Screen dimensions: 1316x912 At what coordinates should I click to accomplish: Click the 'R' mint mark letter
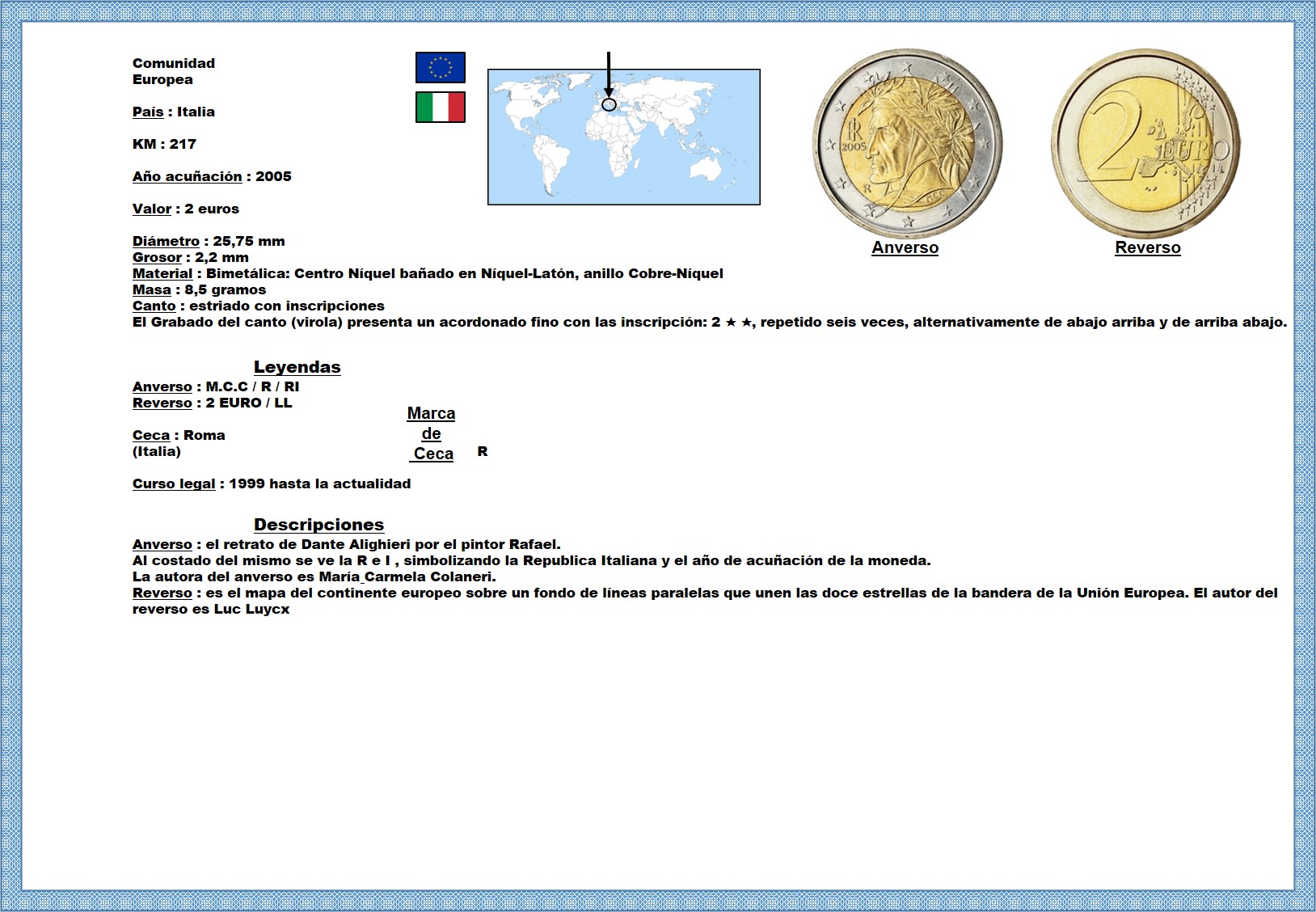pos(483,451)
